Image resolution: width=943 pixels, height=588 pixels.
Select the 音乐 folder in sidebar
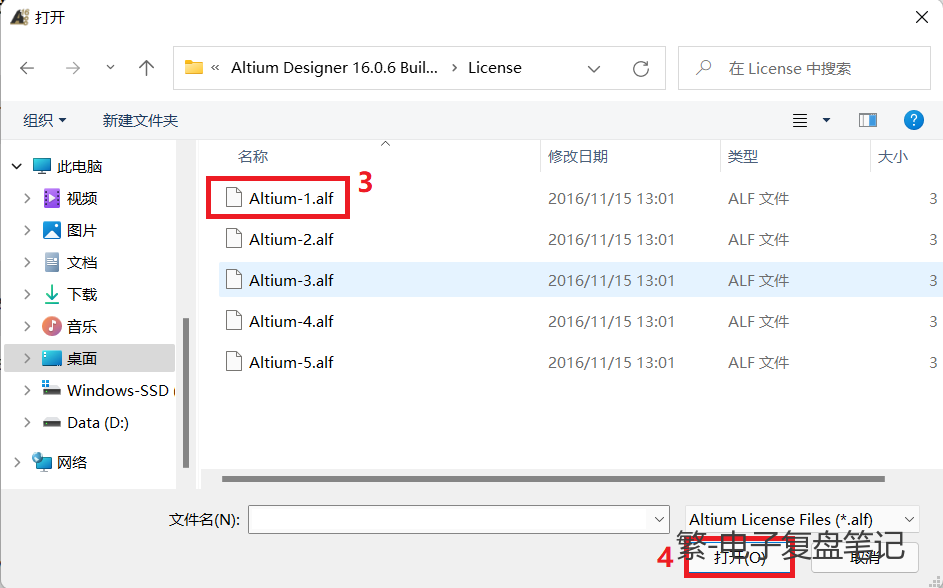pyautogui.click(x=82, y=326)
